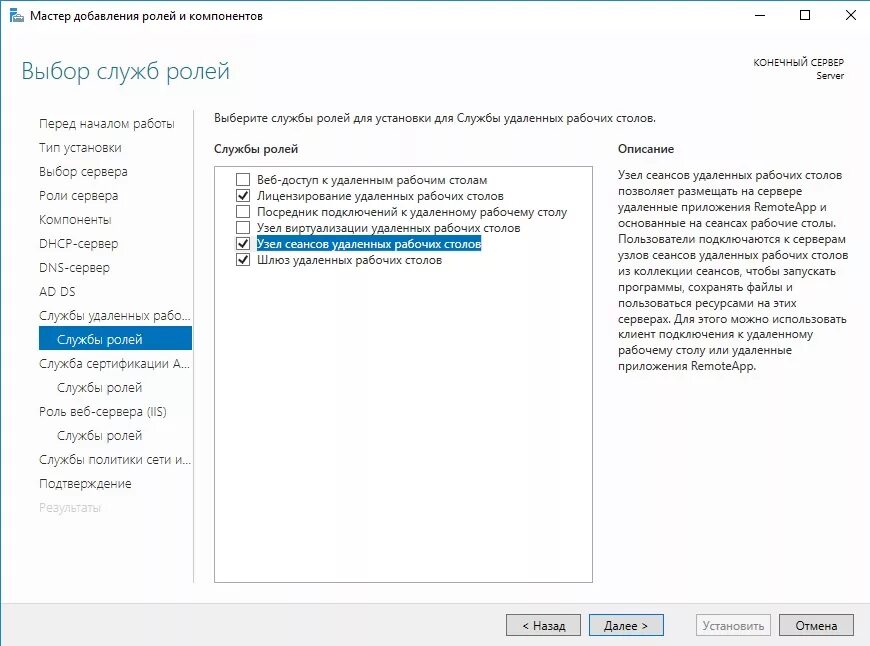Viewport: 870px width, 646px height.
Task: Open the Подтверждение step
Action: pos(85,483)
